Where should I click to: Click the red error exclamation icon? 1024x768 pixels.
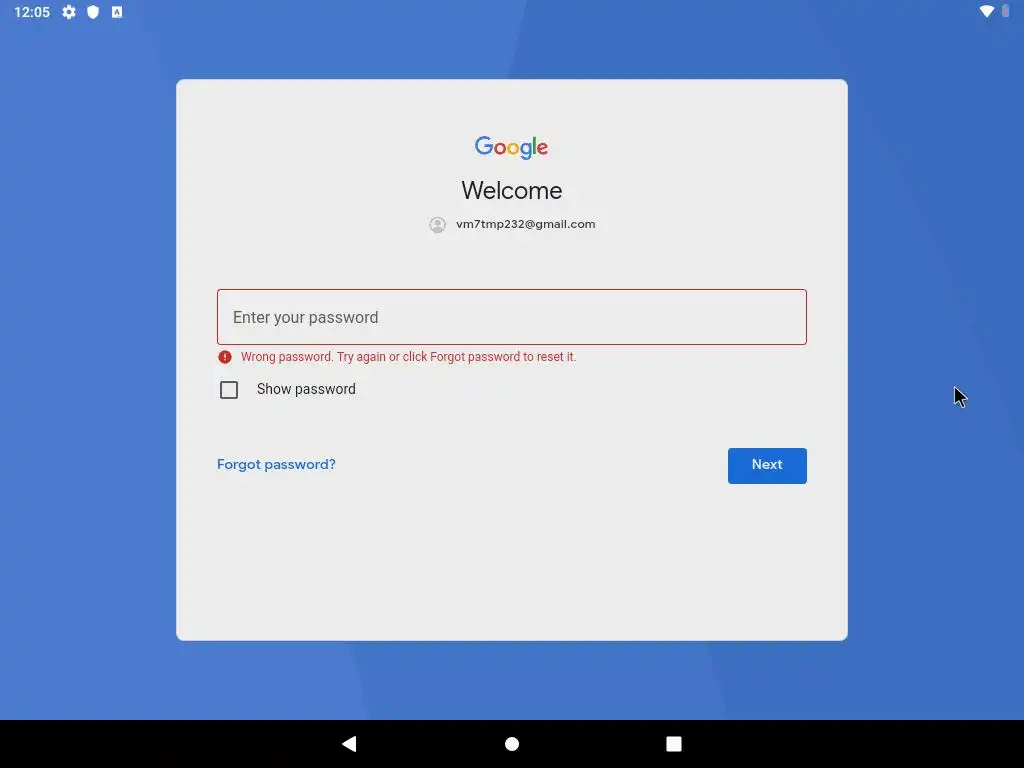point(225,357)
